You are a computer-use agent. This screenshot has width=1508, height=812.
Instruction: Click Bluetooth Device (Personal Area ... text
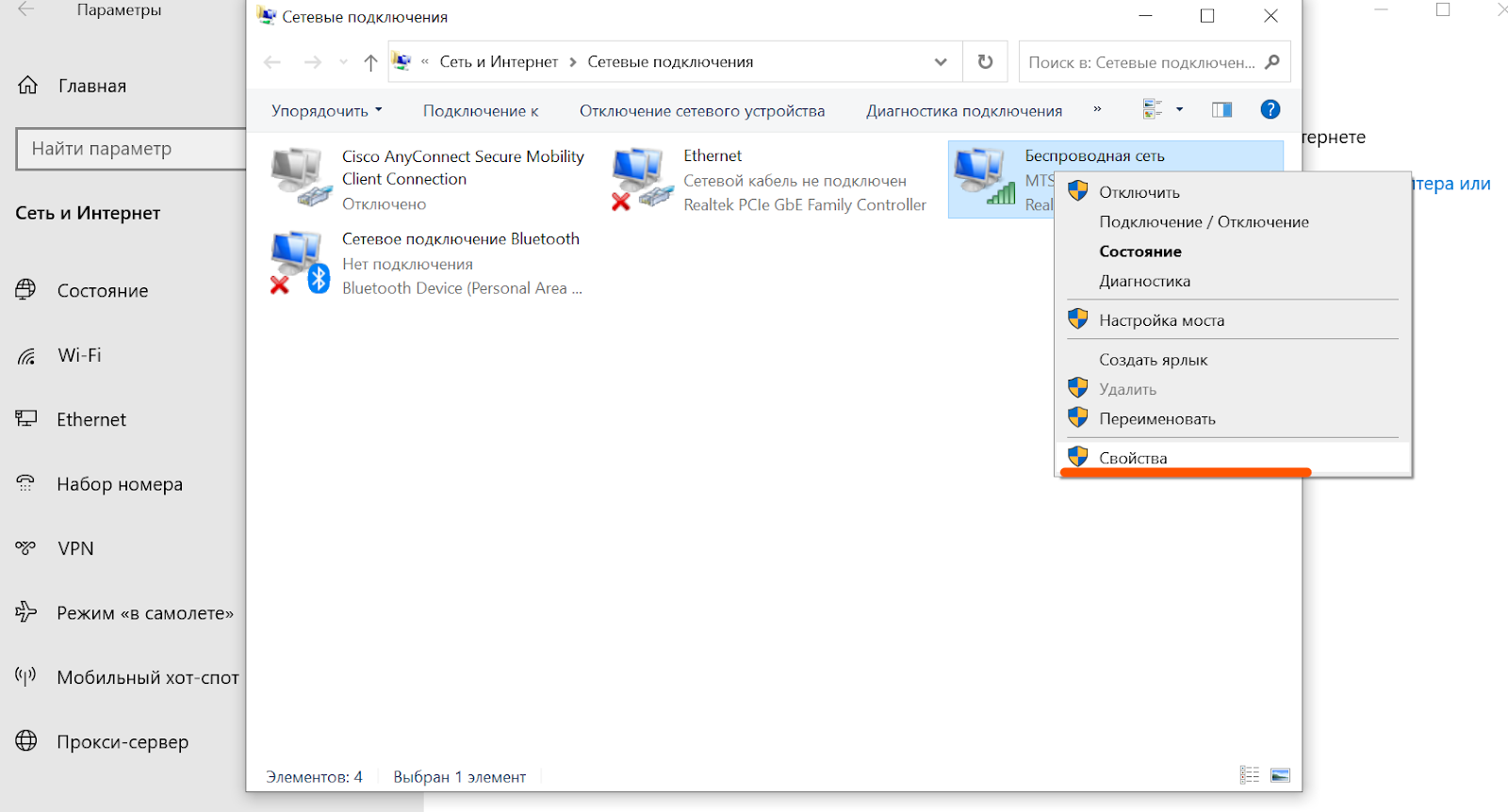pyautogui.click(x=462, y=288)
